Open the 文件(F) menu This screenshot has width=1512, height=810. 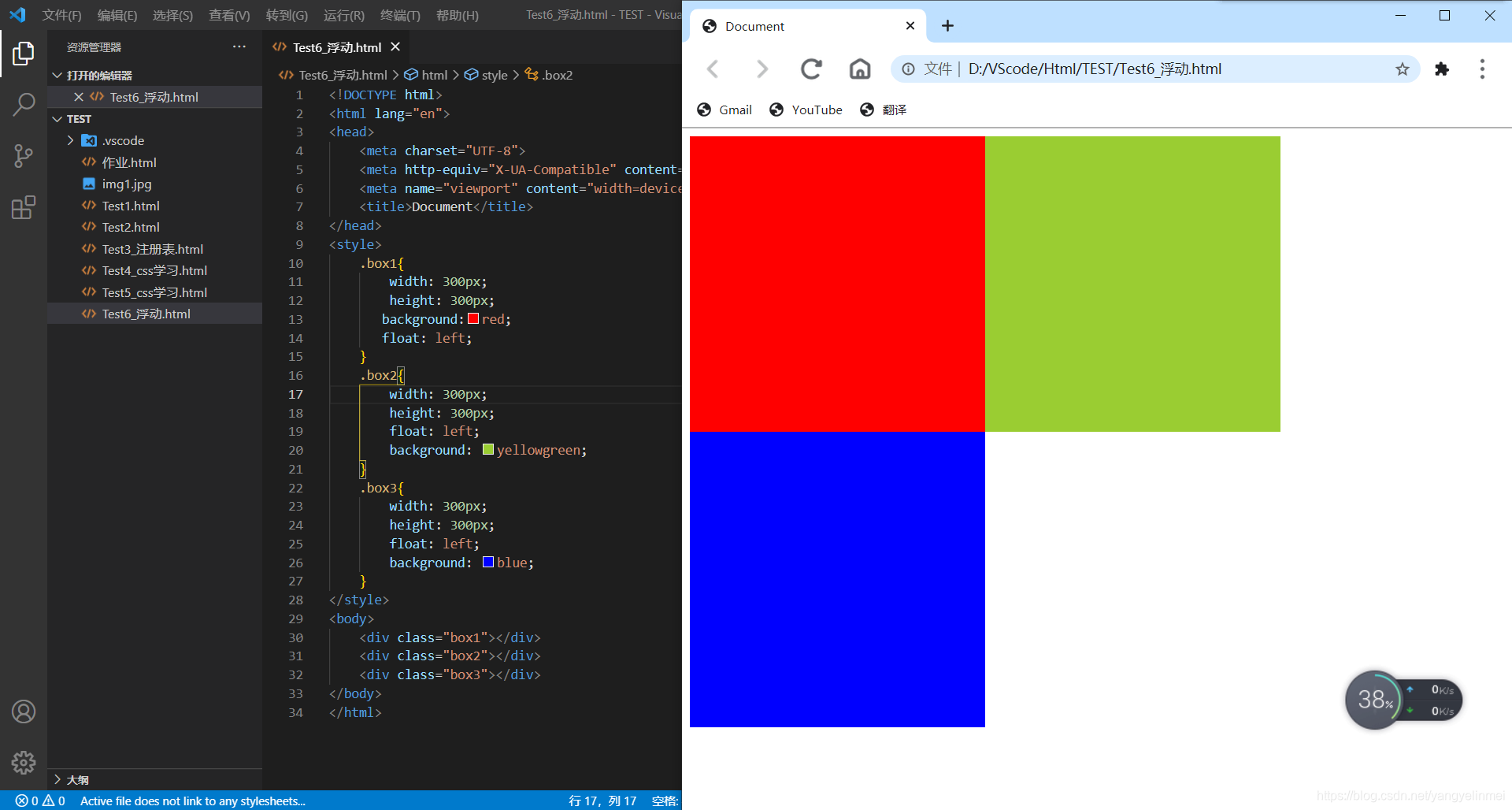point(61,15)
